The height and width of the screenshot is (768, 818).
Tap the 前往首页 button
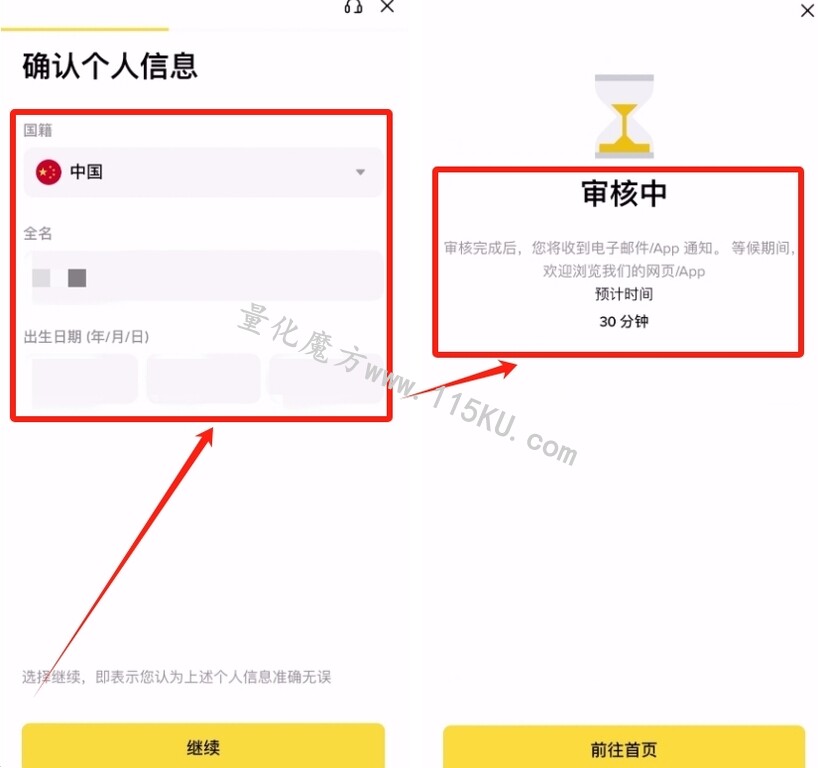pyautogui.click(x=624, y=747)
